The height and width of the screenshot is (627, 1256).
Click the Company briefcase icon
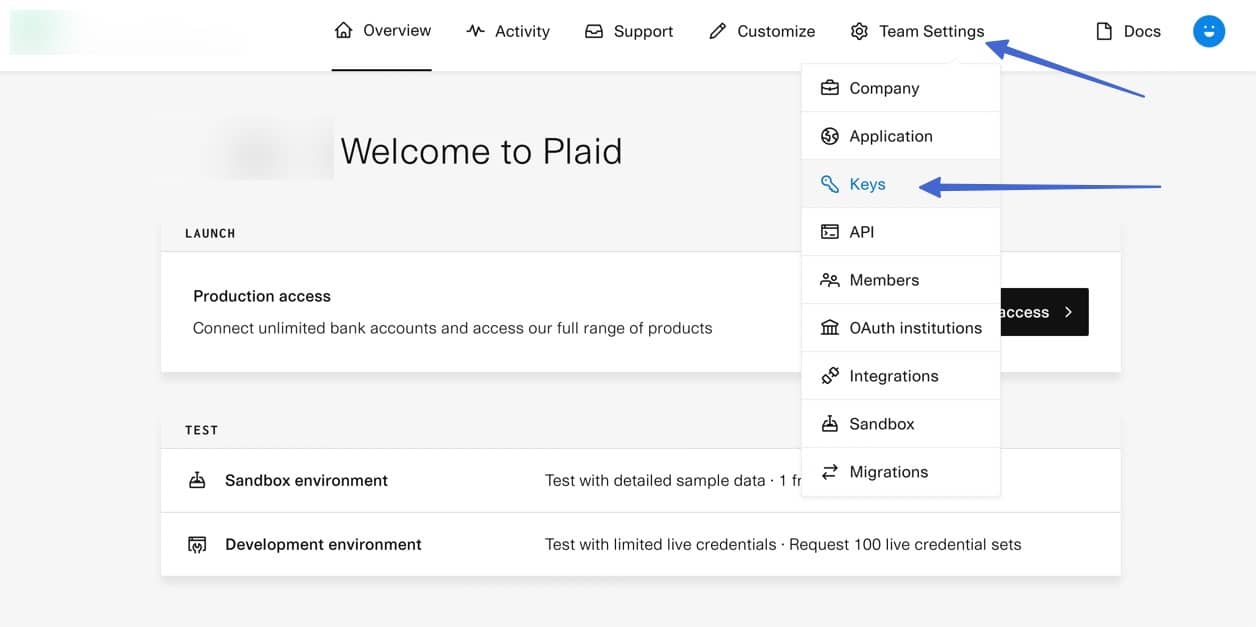point(830,88)
